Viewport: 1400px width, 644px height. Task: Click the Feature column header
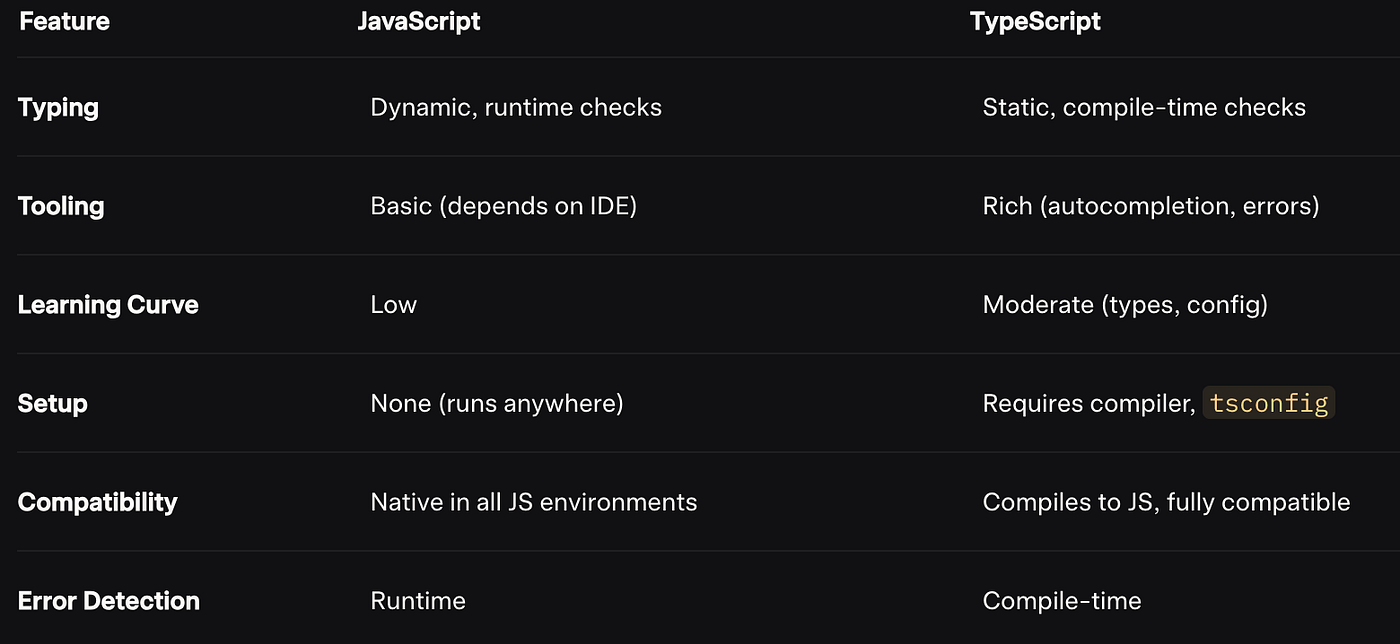click(64, 22)
